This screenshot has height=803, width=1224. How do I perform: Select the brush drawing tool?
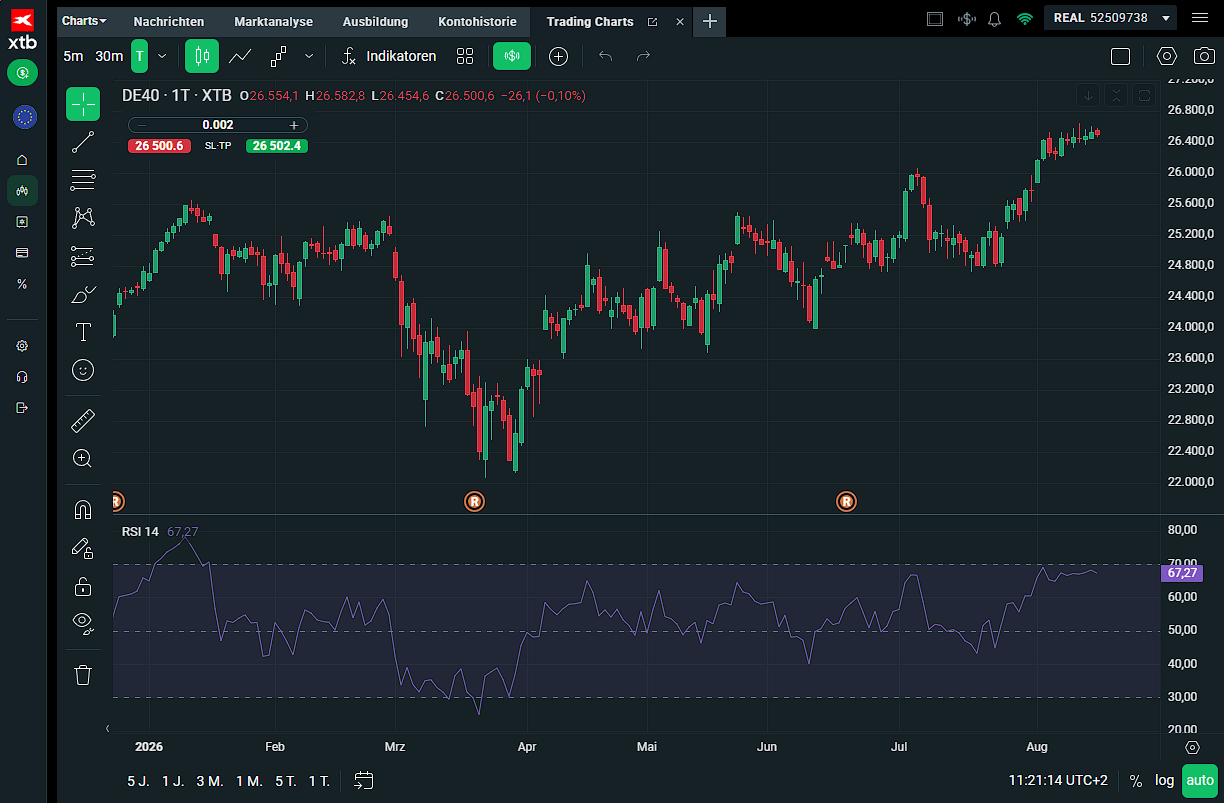point(83,294)
